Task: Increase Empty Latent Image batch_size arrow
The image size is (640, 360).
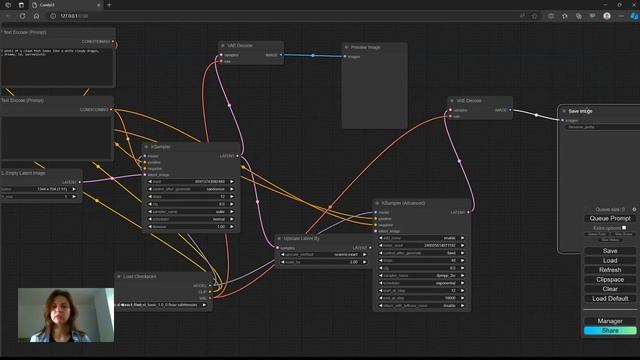Action: pyautogui.click(x=74, y=197)
